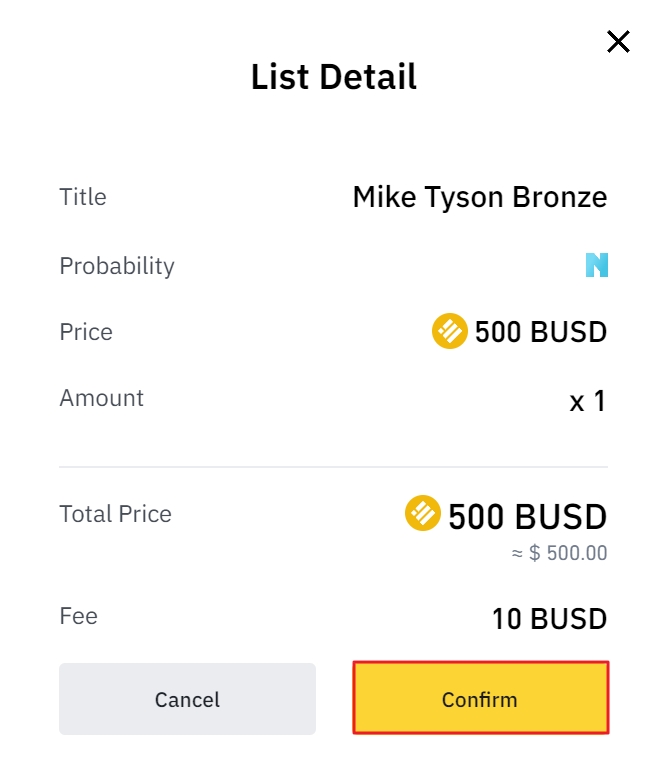Click the Mike Tyson Bronze title text
Viewport: 661px width, 758px height.
479,197
